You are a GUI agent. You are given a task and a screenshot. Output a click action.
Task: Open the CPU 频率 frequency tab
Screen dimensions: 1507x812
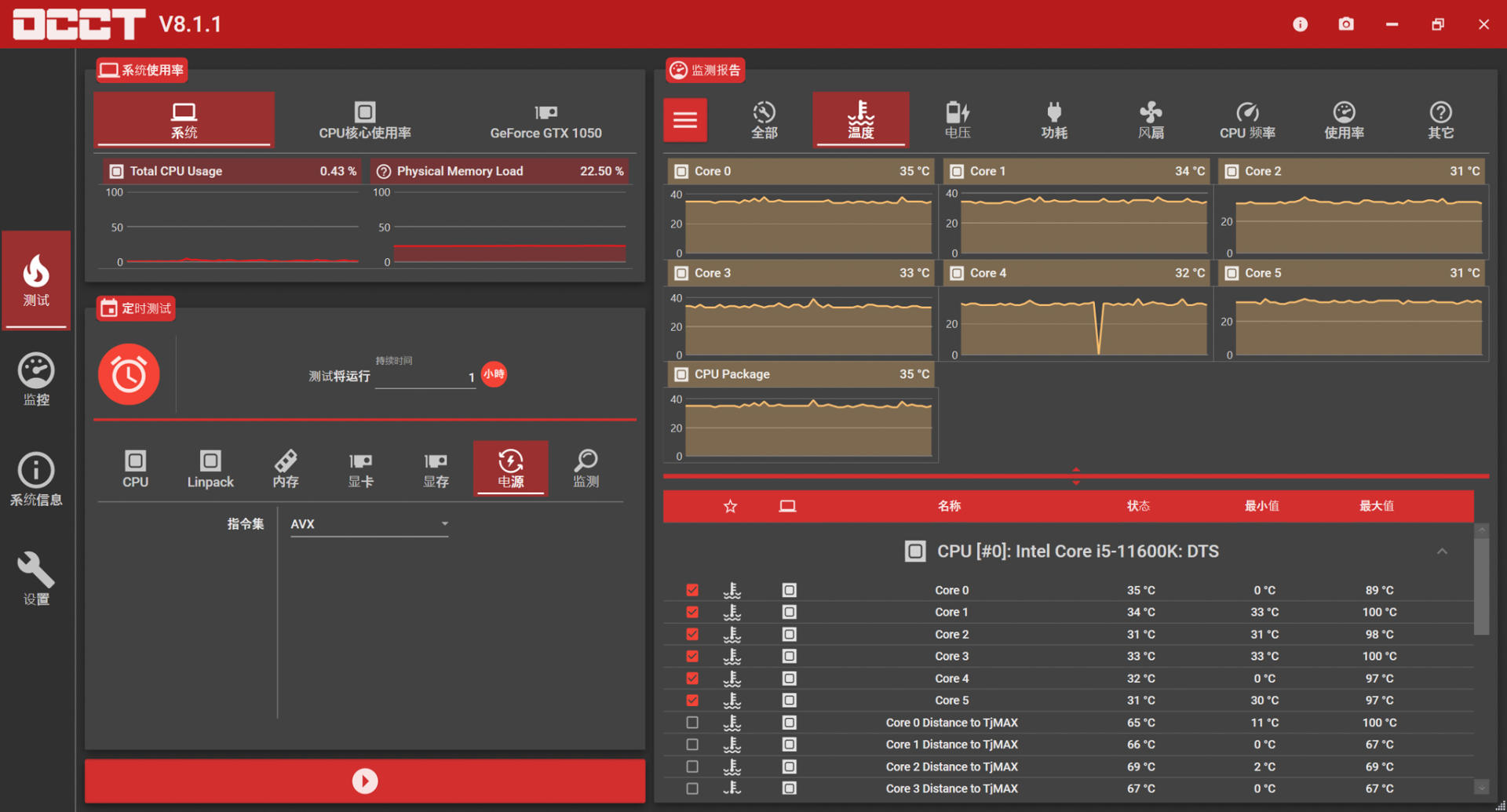click(x=1247, y=120)
